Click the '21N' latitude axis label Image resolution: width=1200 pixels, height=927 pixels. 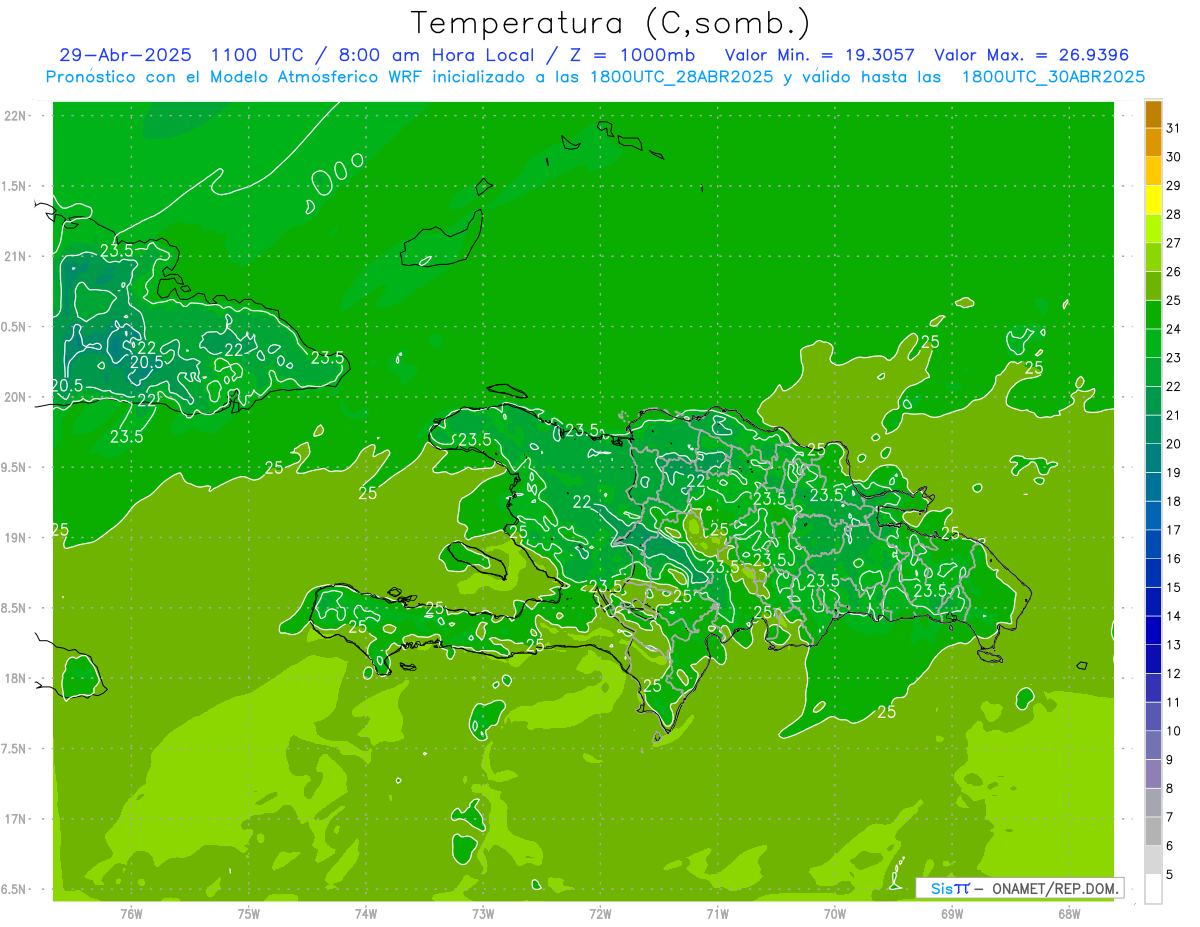pyautogui.click(x=17, y=256)
